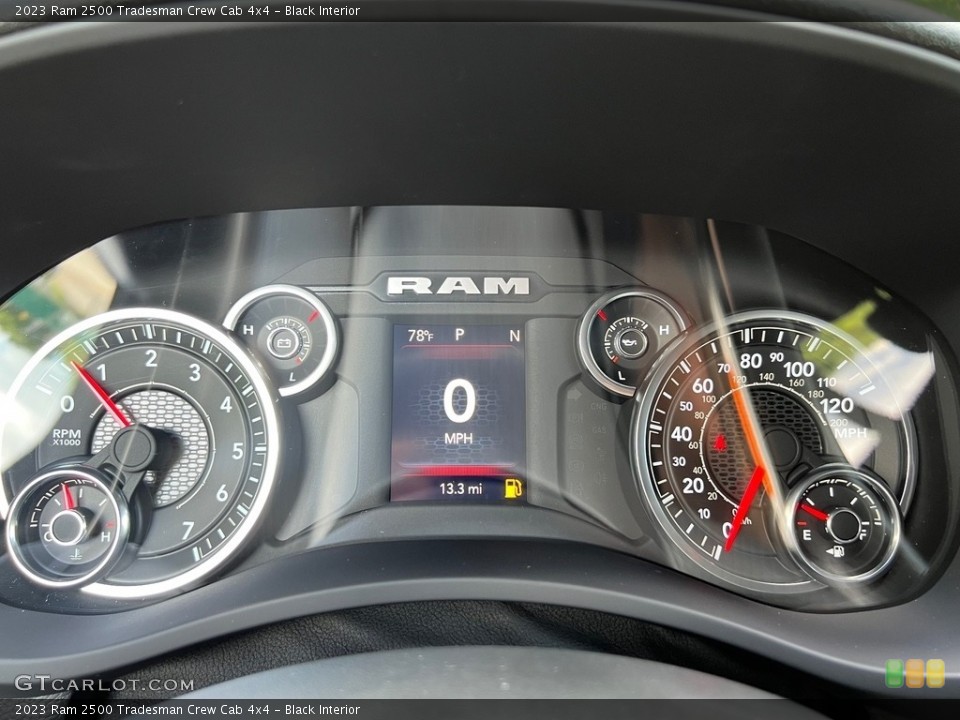Viewport: 960px width, 720px height.
Task: Click the oil pressure gauge icon
Action: [x=631, y=342]
